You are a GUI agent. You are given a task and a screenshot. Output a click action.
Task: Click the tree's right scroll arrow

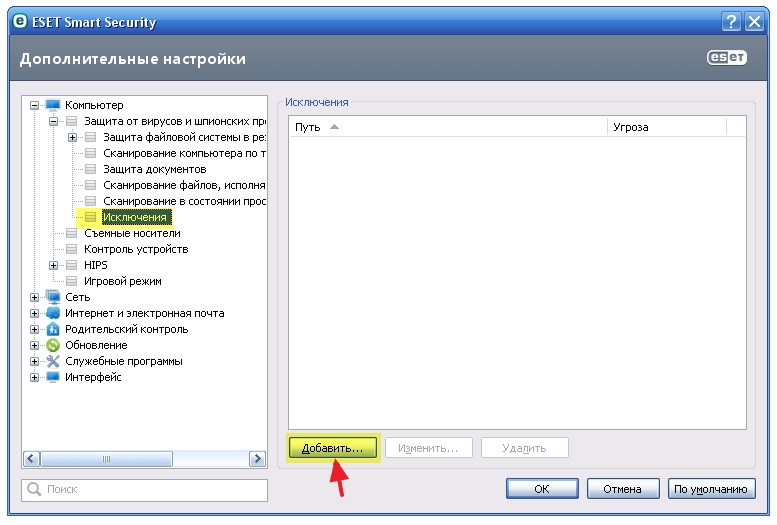point(257,459)
